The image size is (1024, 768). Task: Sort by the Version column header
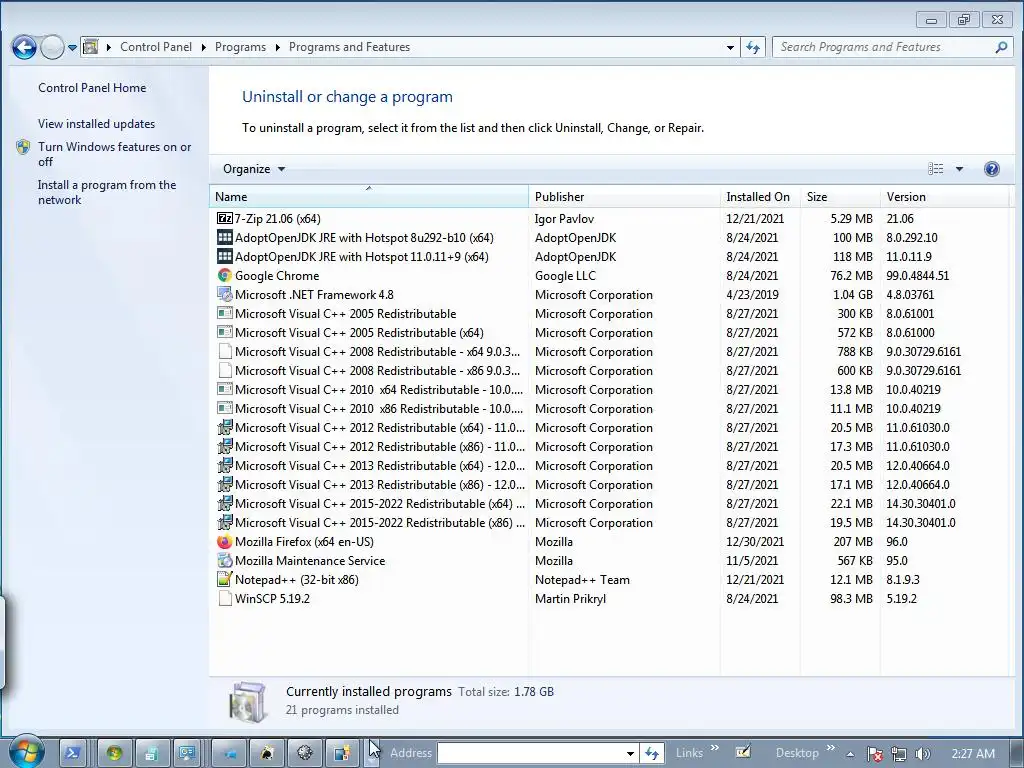tap(944, 197)
